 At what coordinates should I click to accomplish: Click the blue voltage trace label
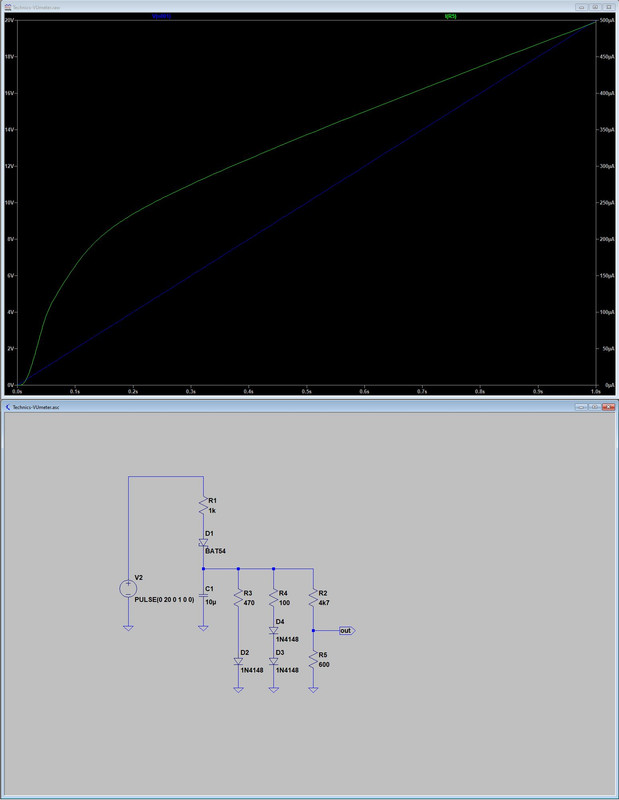coord(161,16)
